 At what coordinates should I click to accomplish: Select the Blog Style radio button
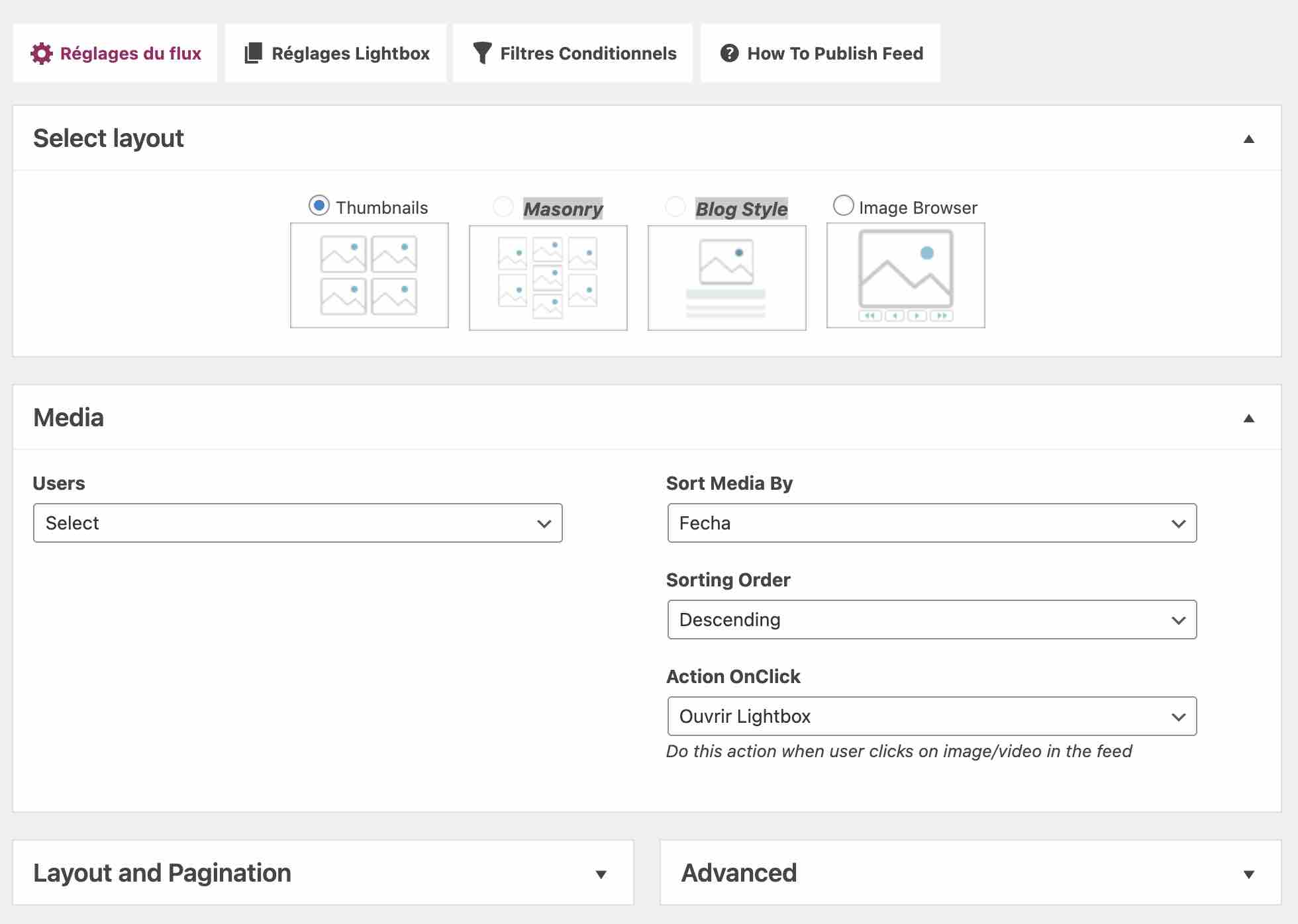coord(676,207)
